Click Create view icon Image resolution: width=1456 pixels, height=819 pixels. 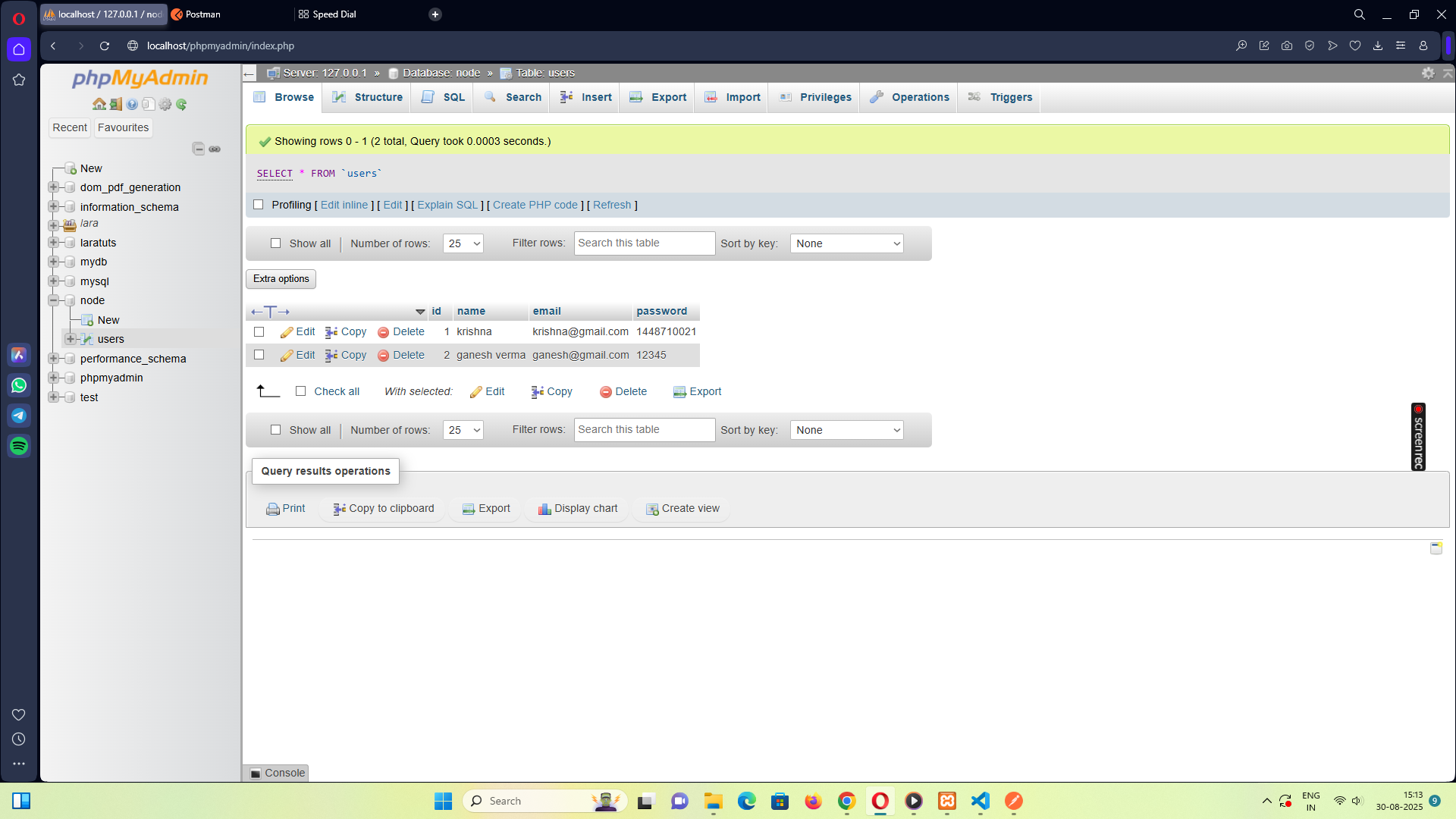[x=652, y=510]
